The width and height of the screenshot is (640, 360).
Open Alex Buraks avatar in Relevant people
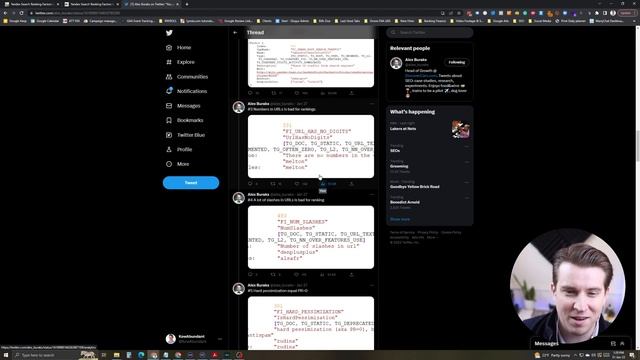[x=396, y=63]
